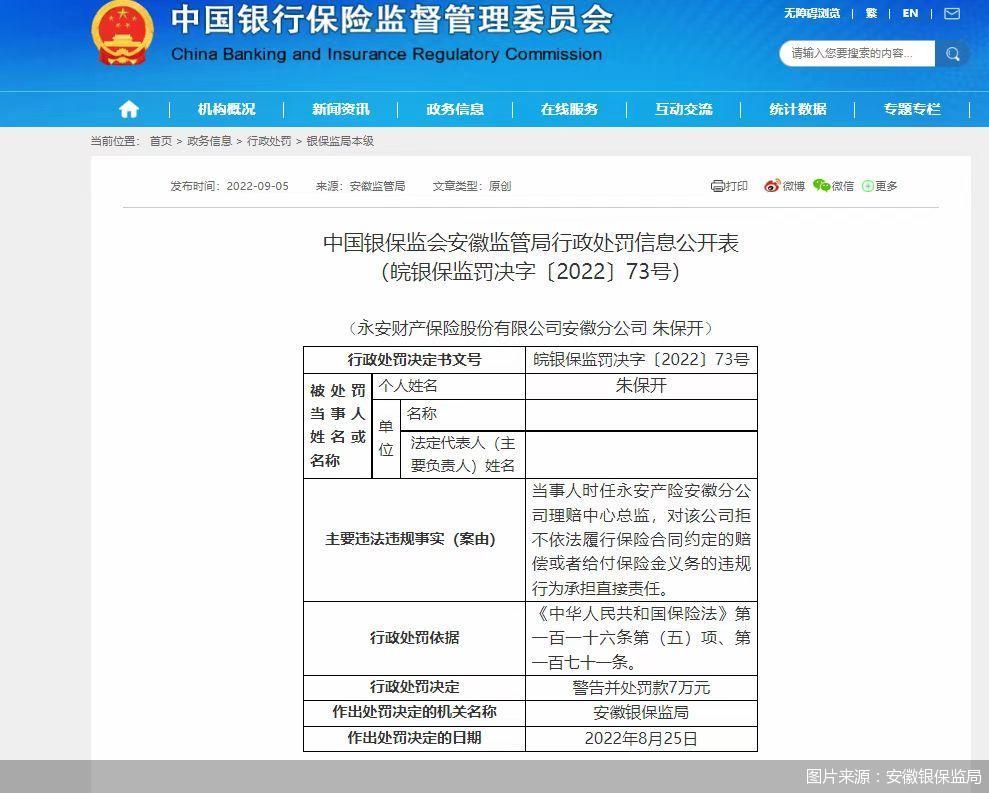Open the 新闻资讯 menu
The width and height of the screenshot is (989, 793).
click(x=341, y=109)
